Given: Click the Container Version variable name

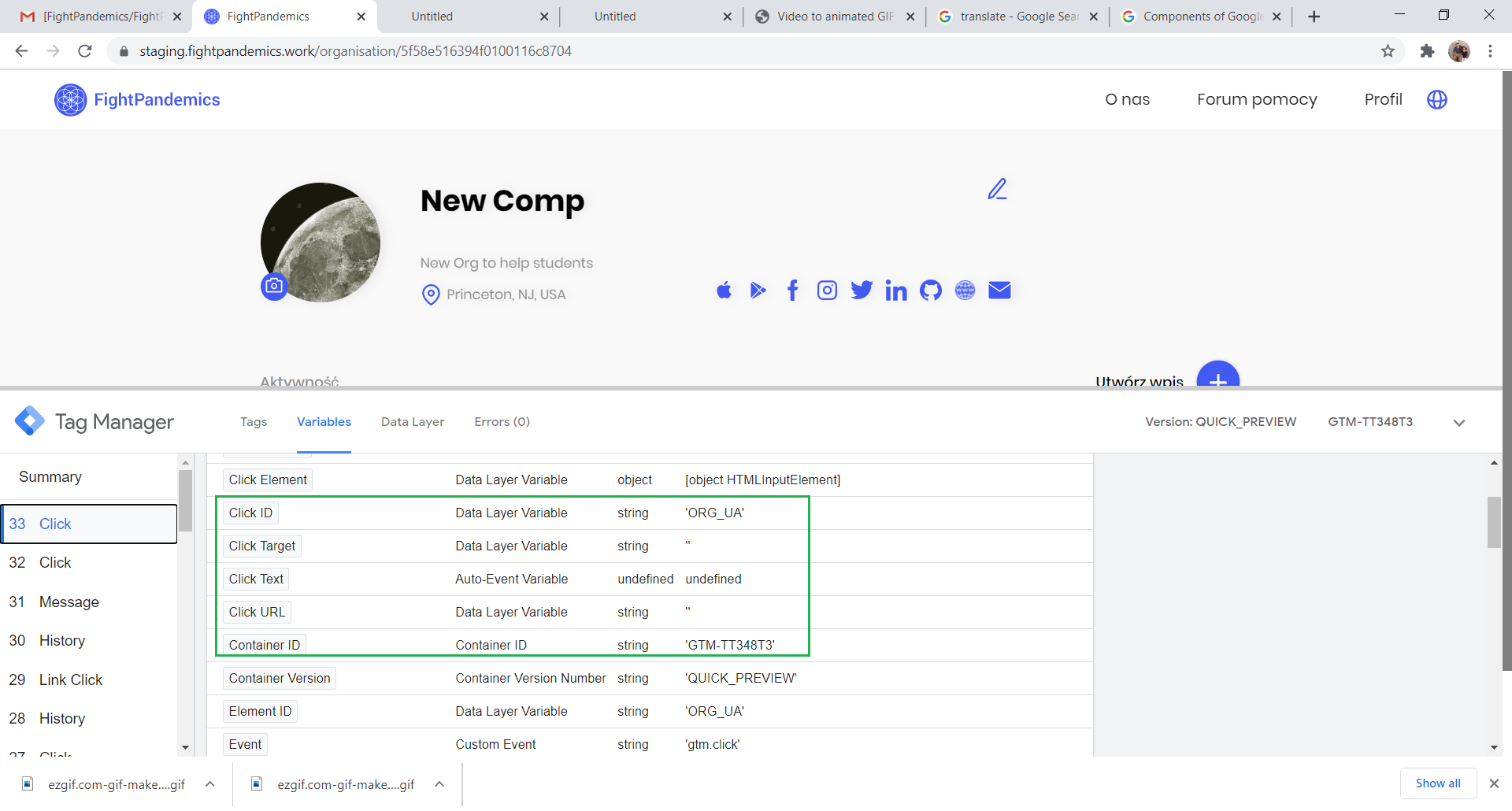Looking at the screenshot, I should pyautogui.click(x=280, y=679).
